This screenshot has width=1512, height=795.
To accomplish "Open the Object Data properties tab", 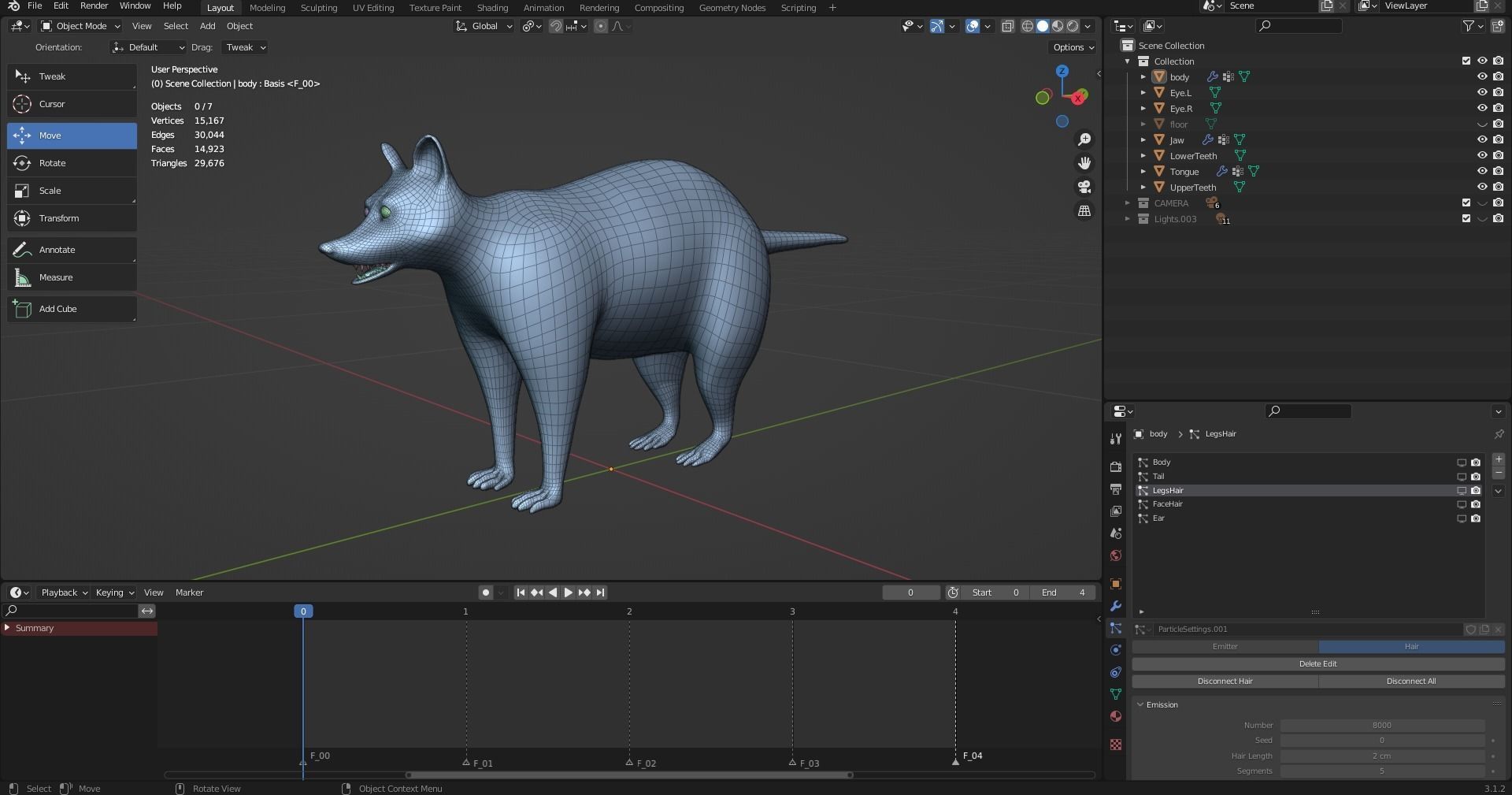I will pos(1115,694).
